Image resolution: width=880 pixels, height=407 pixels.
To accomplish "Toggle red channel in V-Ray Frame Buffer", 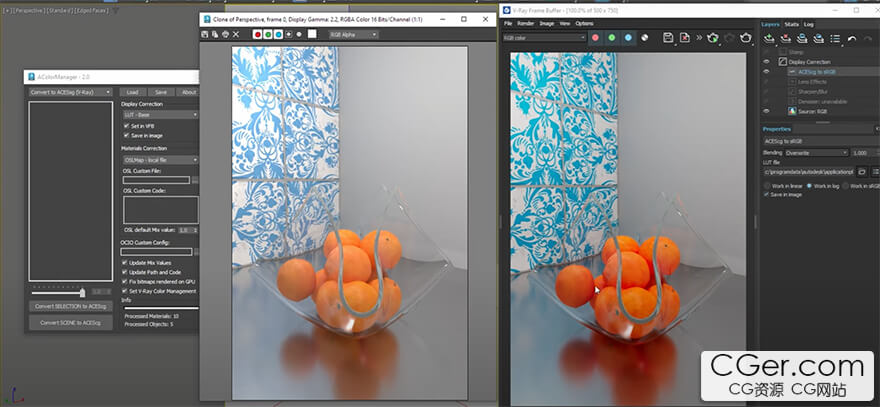I will (595, 38).
